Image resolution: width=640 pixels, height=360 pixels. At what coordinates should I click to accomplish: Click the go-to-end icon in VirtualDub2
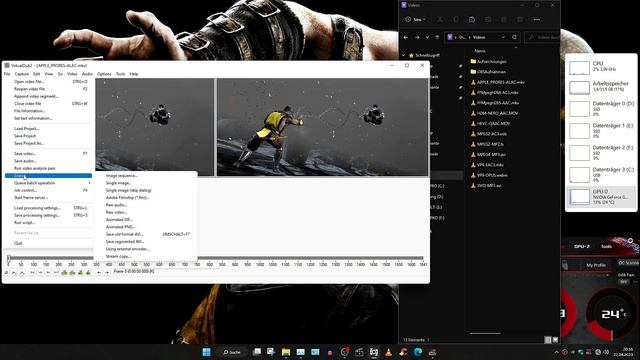point(56,272)
